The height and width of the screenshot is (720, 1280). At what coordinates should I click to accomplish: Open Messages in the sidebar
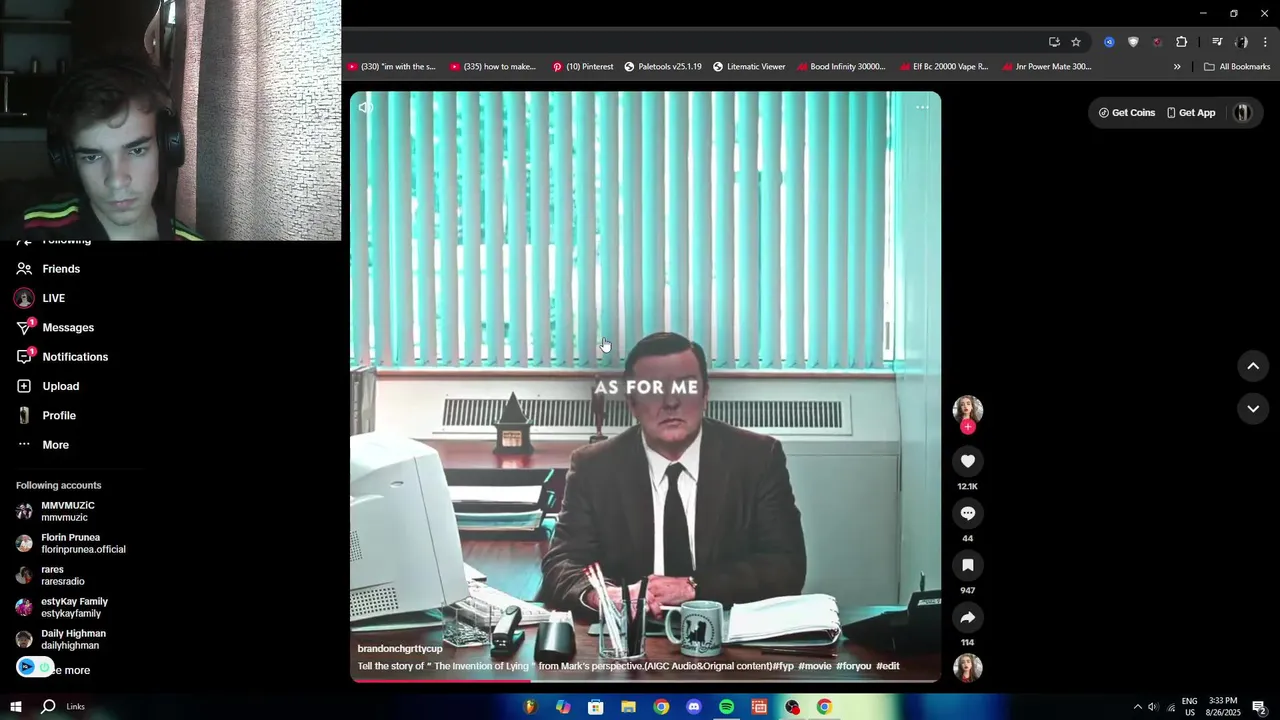click(x=68, y=328)
